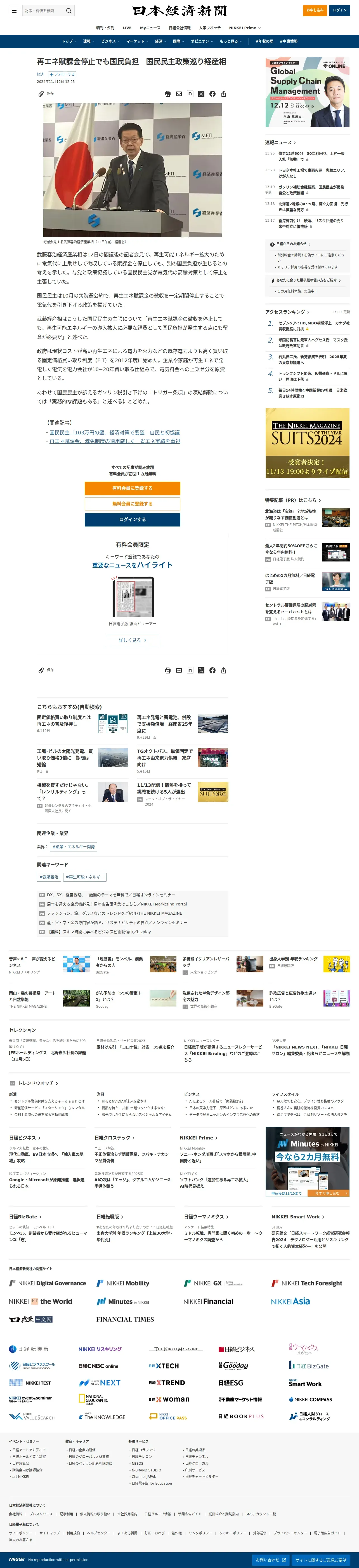Open related link 国民民主「103万円の壁」

point(114,432)
